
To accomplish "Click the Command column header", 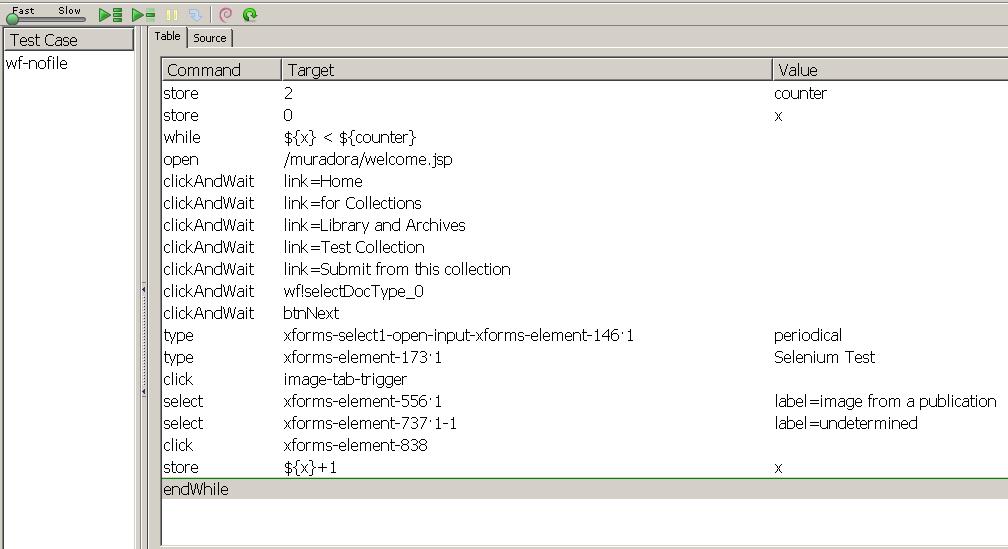I will [221, 69].
